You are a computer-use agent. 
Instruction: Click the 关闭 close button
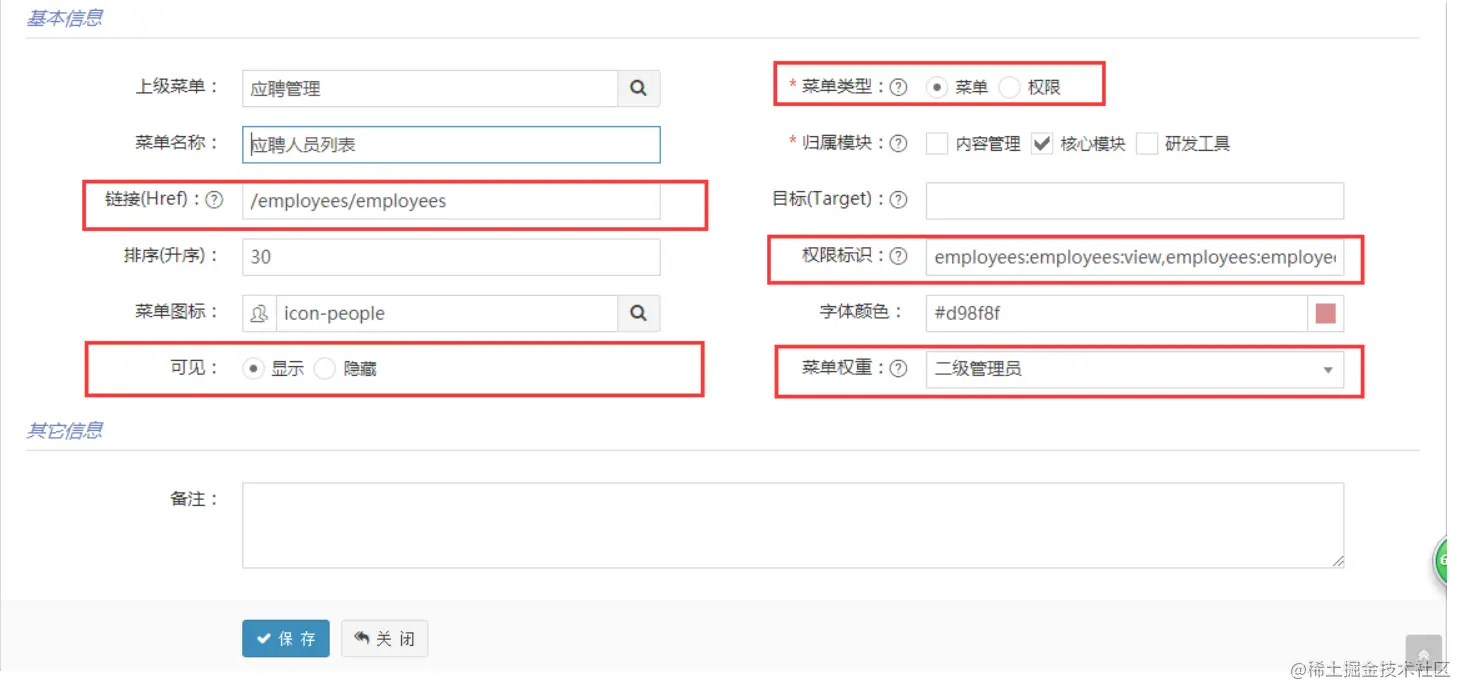click(385, 638)
